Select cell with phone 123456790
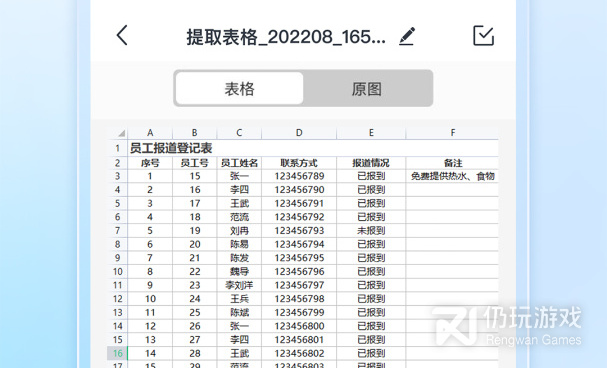Viewport: 607px width, 368px height. coord(299,190)
